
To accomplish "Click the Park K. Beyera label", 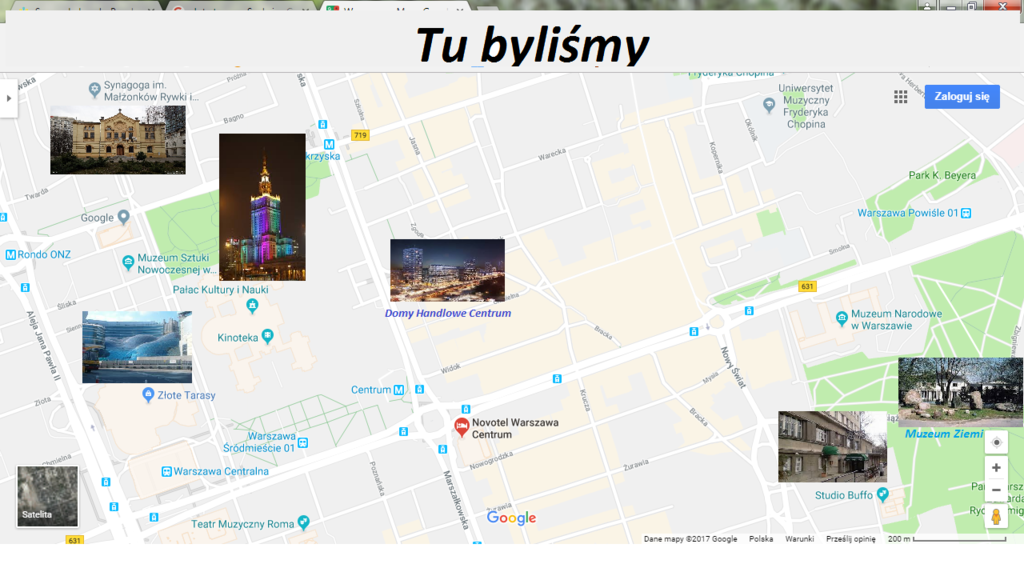I will 942,175.
